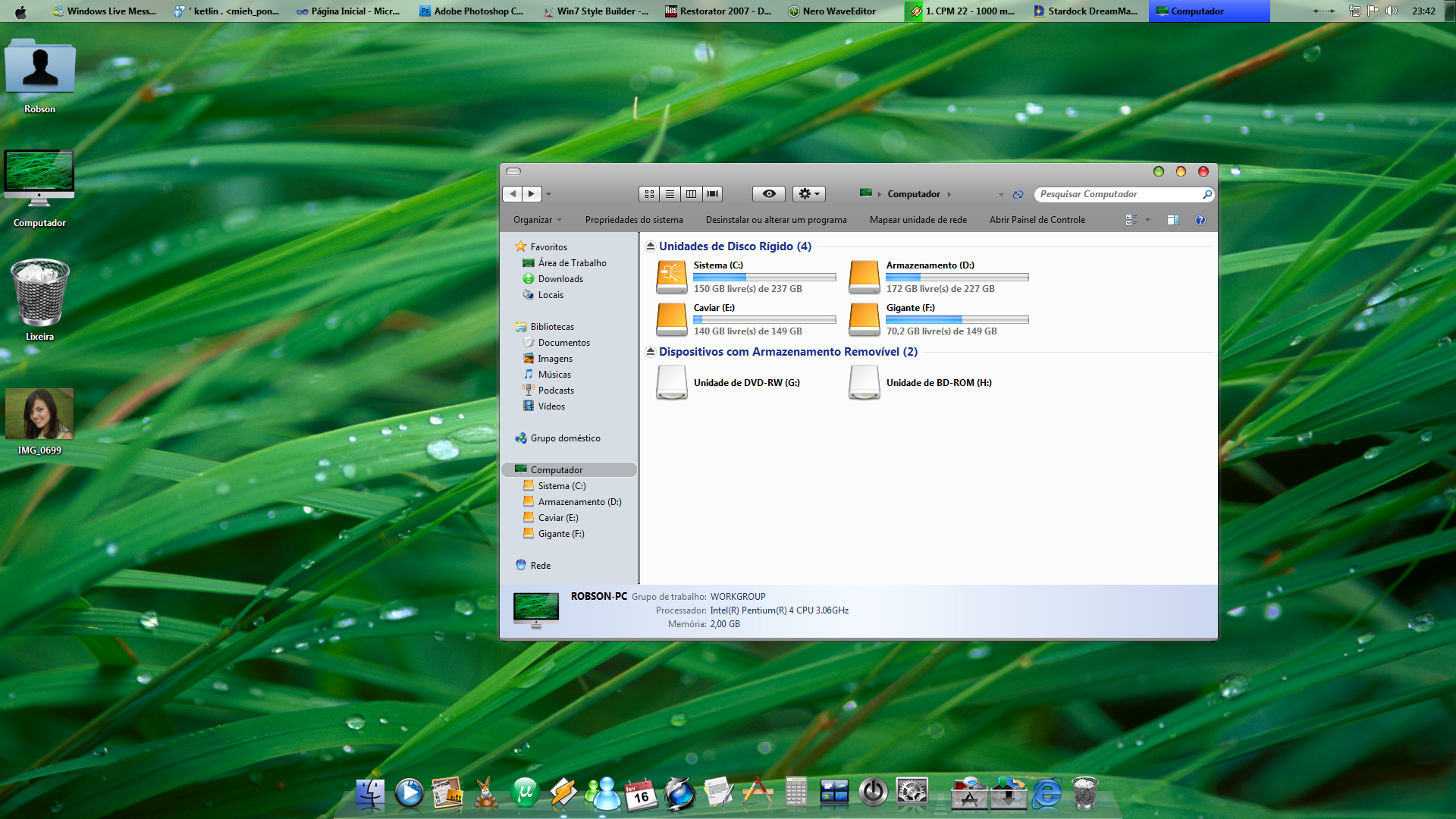The width and height of the screenshot is (1456, 819).
Task: Open the help button
Action: click(1200, 220)
